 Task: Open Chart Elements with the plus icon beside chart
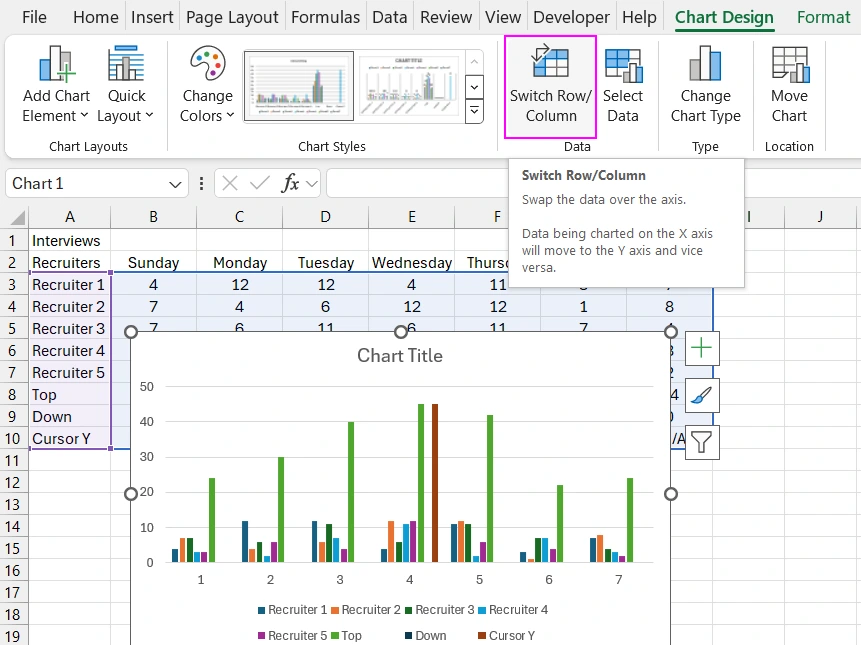[701, 348]
